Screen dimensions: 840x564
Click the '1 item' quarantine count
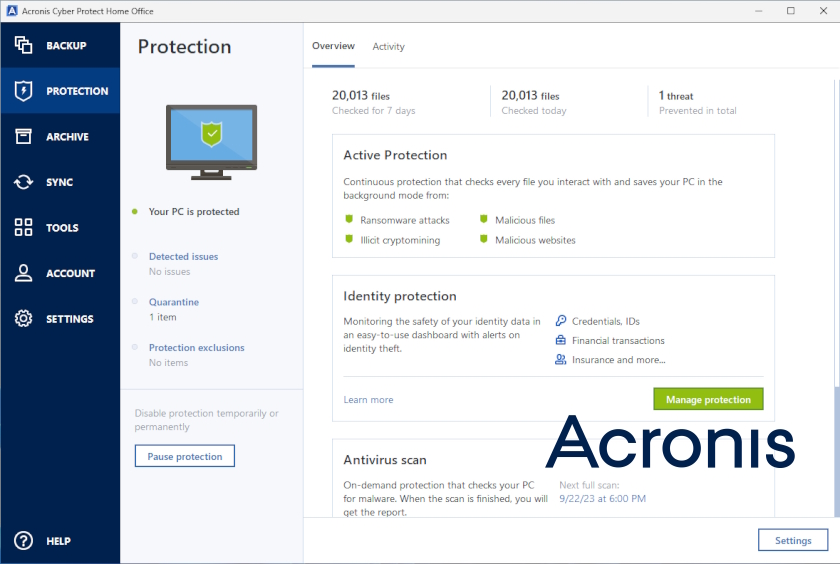tap(163, 317)
